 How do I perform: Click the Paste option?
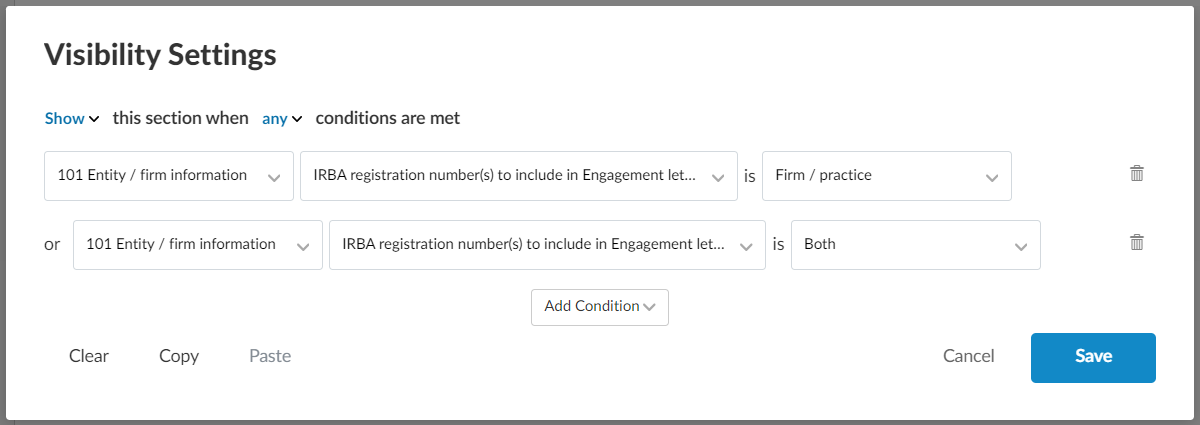tap(270, 356)
